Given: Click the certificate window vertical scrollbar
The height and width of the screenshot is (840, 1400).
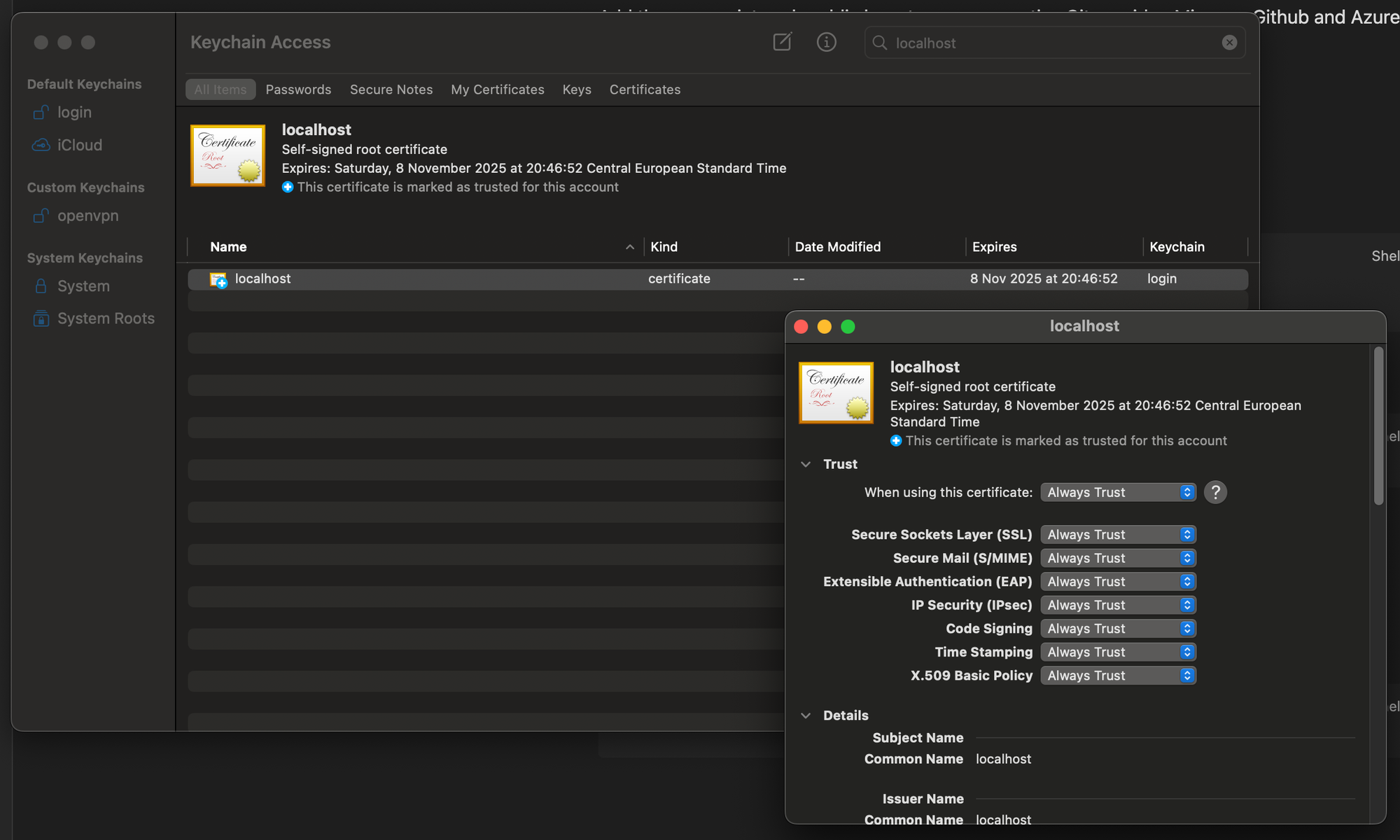Looking at the screenshot, I should click(x=1378, y=427).
